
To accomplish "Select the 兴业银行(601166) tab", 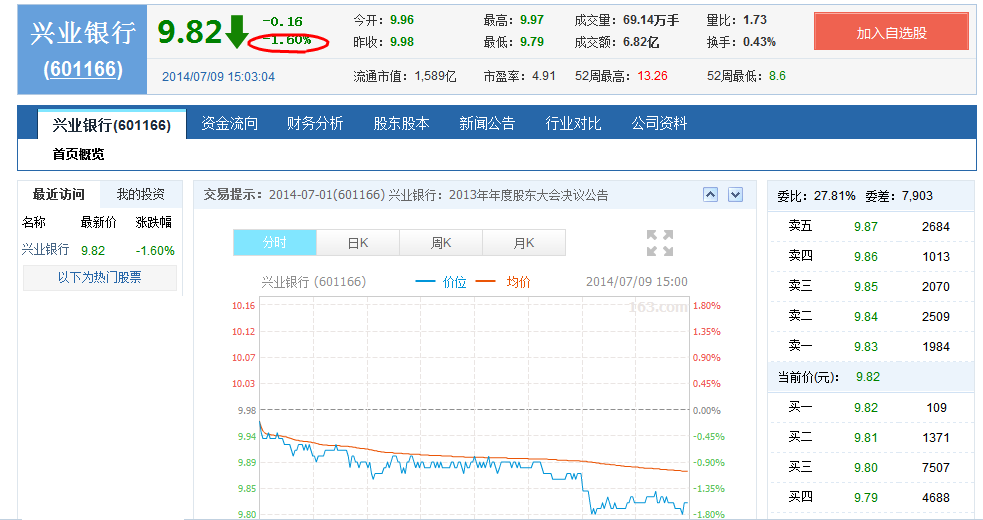I will click(x=112, y=124).
